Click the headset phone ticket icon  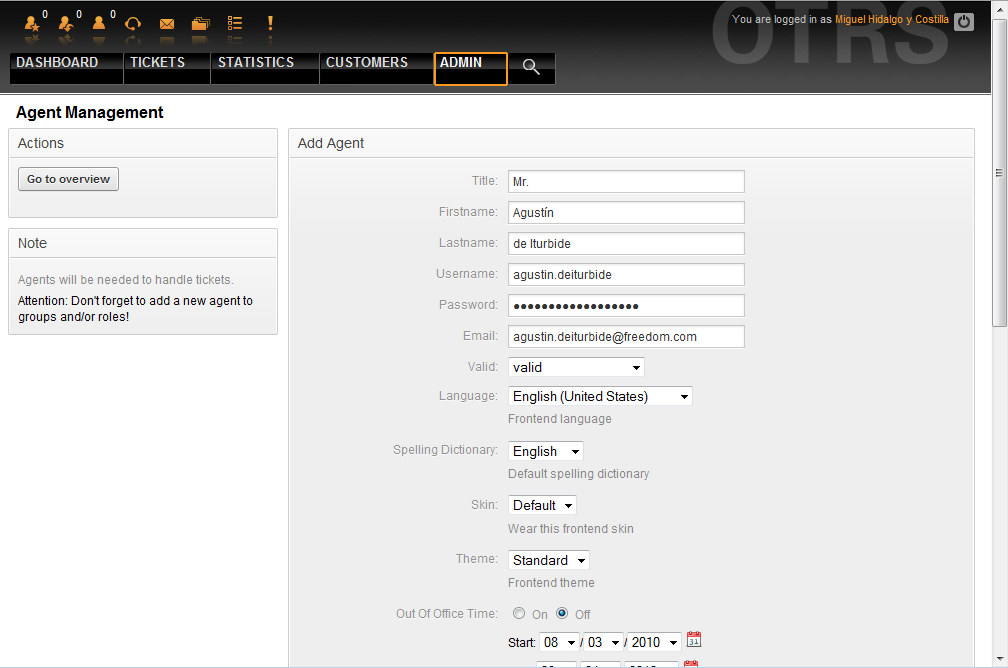133,23
